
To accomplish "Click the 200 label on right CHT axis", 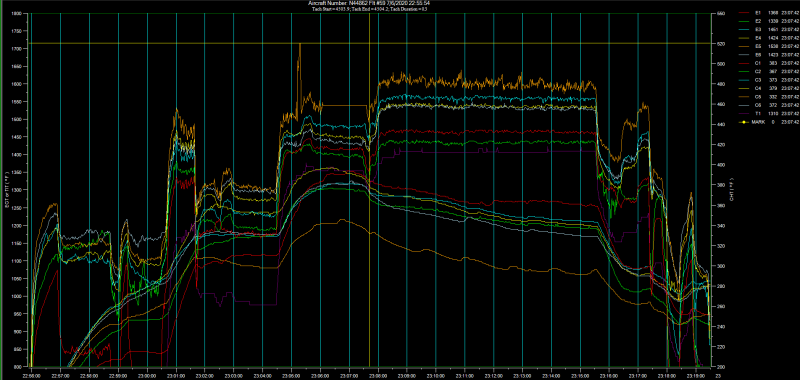I will 721,367.
